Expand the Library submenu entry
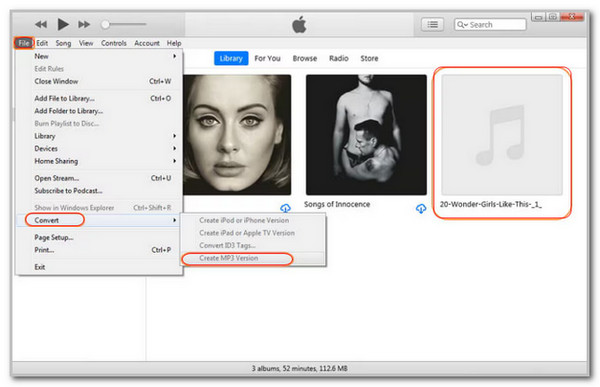The height and width of the screenshot is (387, 600). [99, 136]
